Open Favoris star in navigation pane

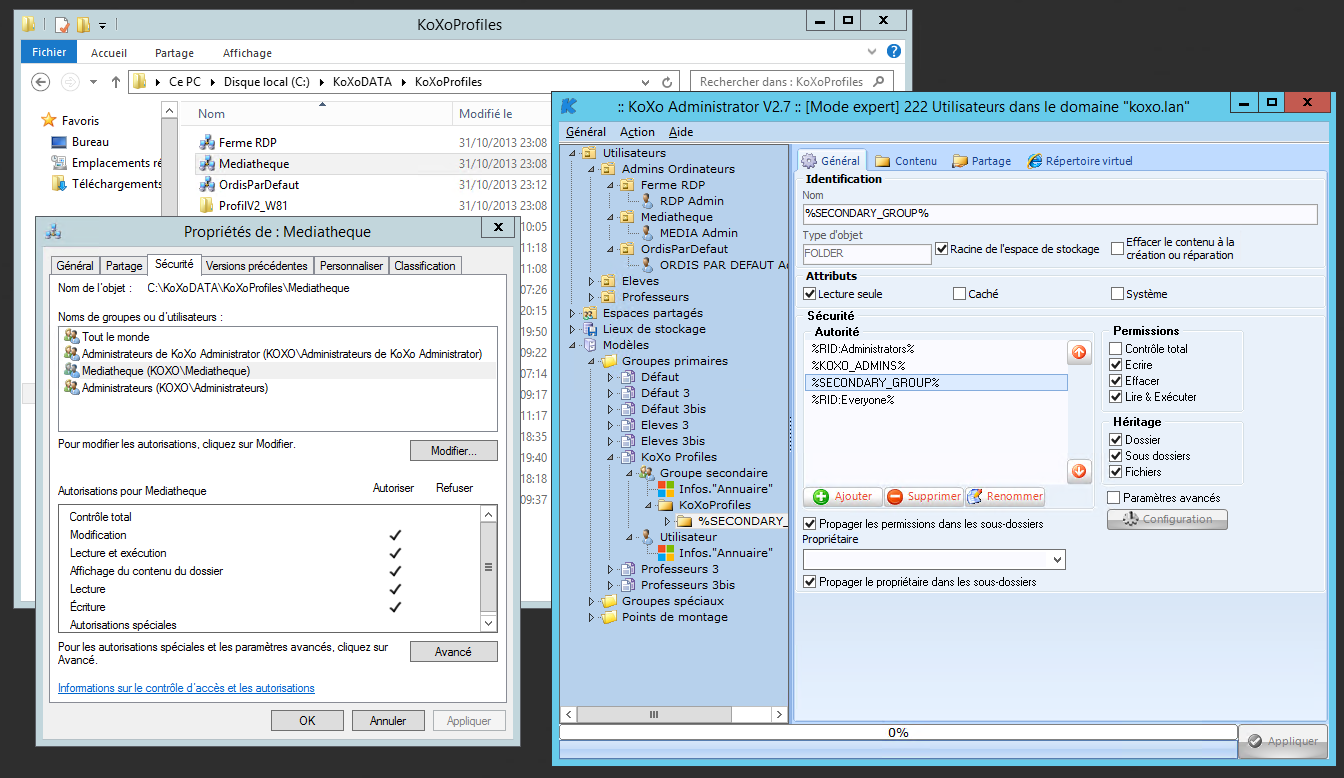pyautogui.click(x=48, y=120)
